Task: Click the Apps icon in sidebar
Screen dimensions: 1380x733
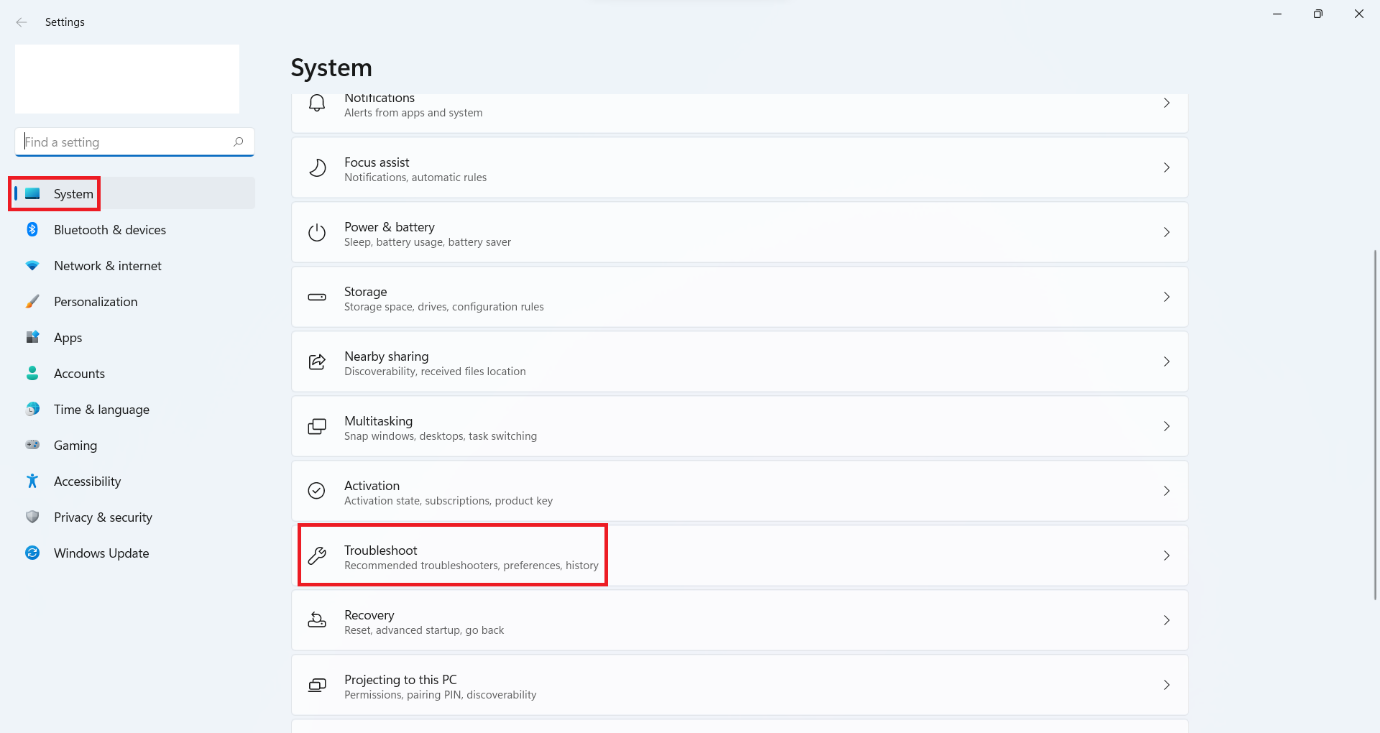Action: pos(33,338)
